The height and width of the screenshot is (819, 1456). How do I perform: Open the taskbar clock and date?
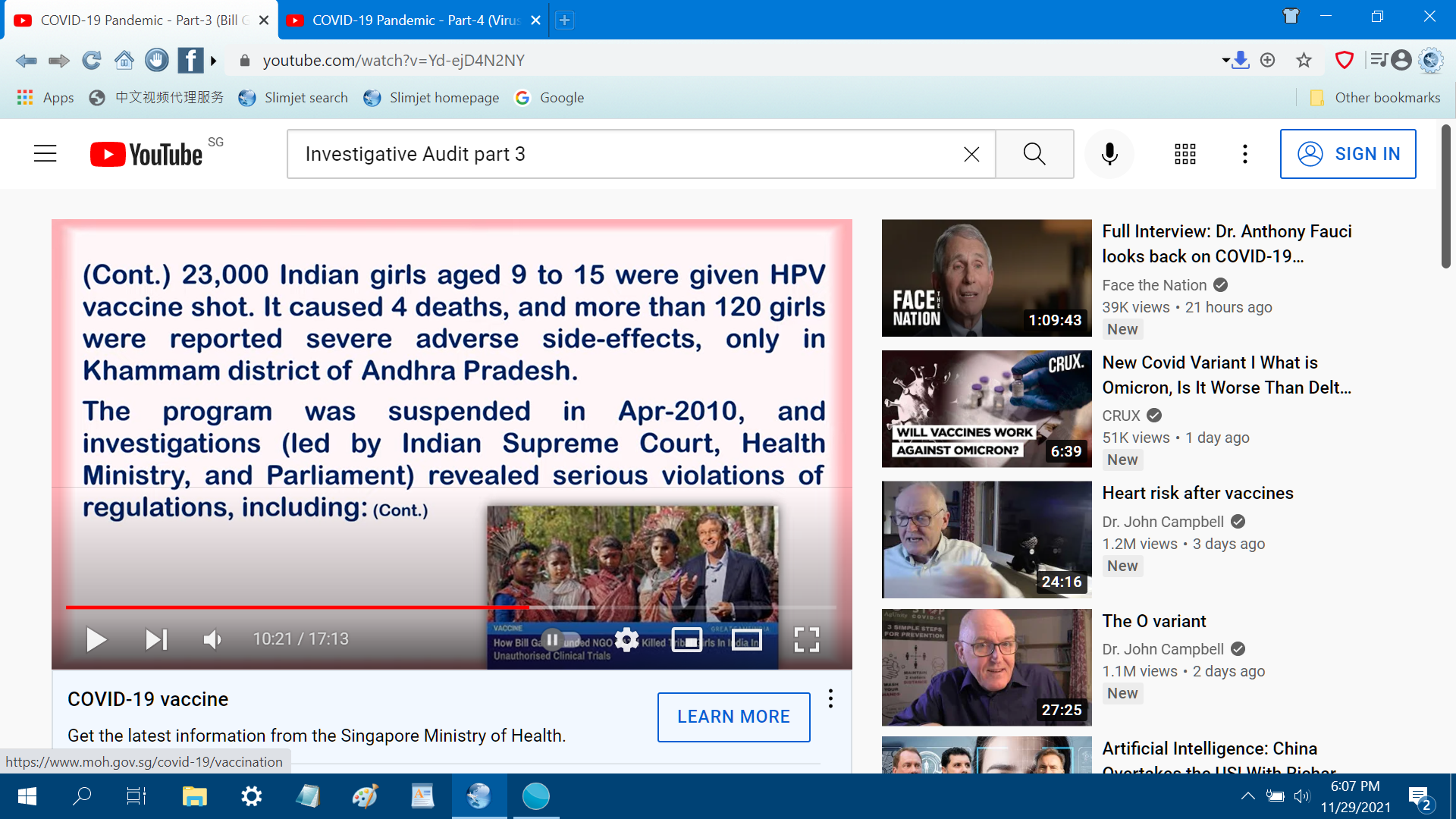[1355, 796]
